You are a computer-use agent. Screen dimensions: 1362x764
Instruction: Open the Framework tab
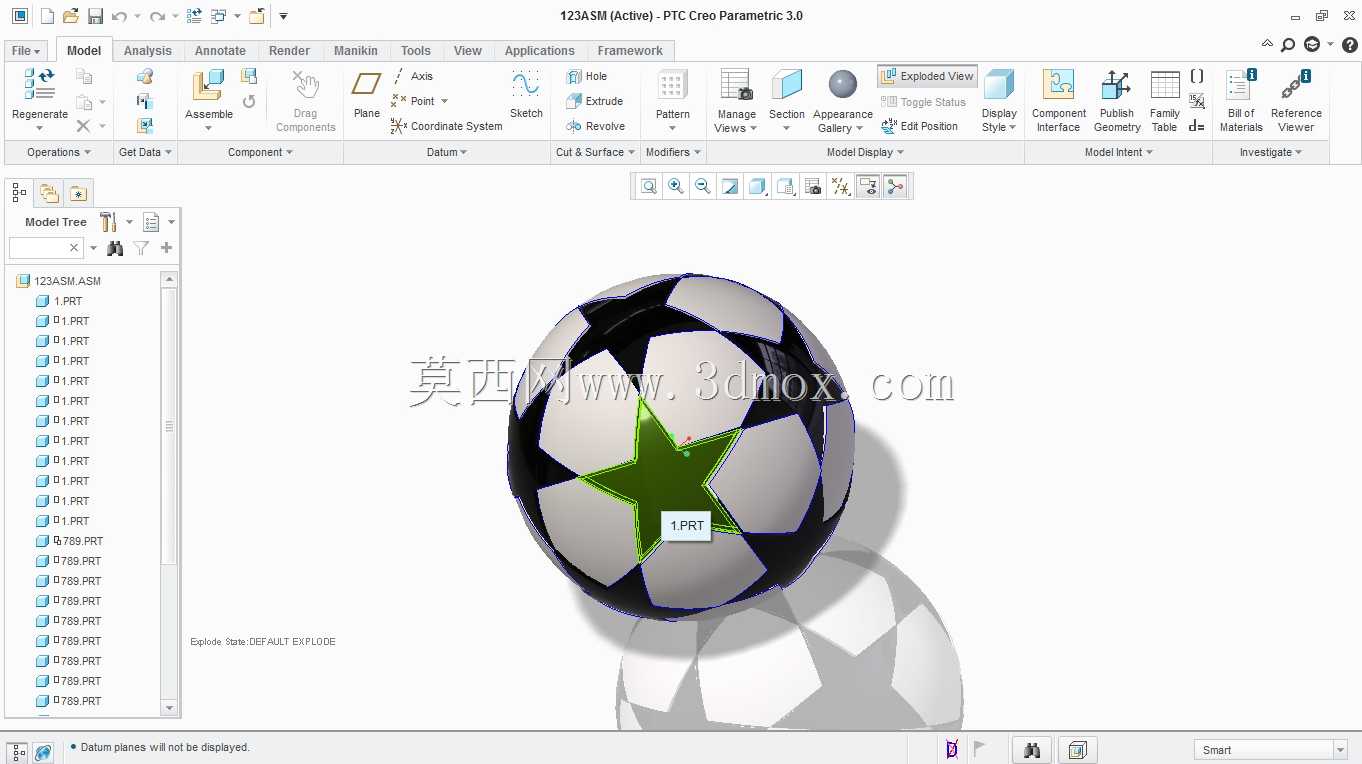click(x=630, y=51)
